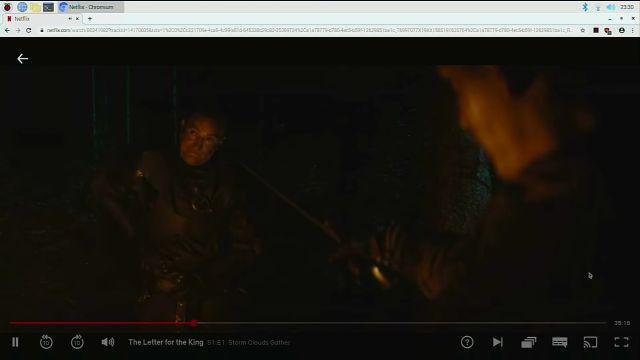
Task: Open the subtitles and audio menu
Action: pos(560,342)
